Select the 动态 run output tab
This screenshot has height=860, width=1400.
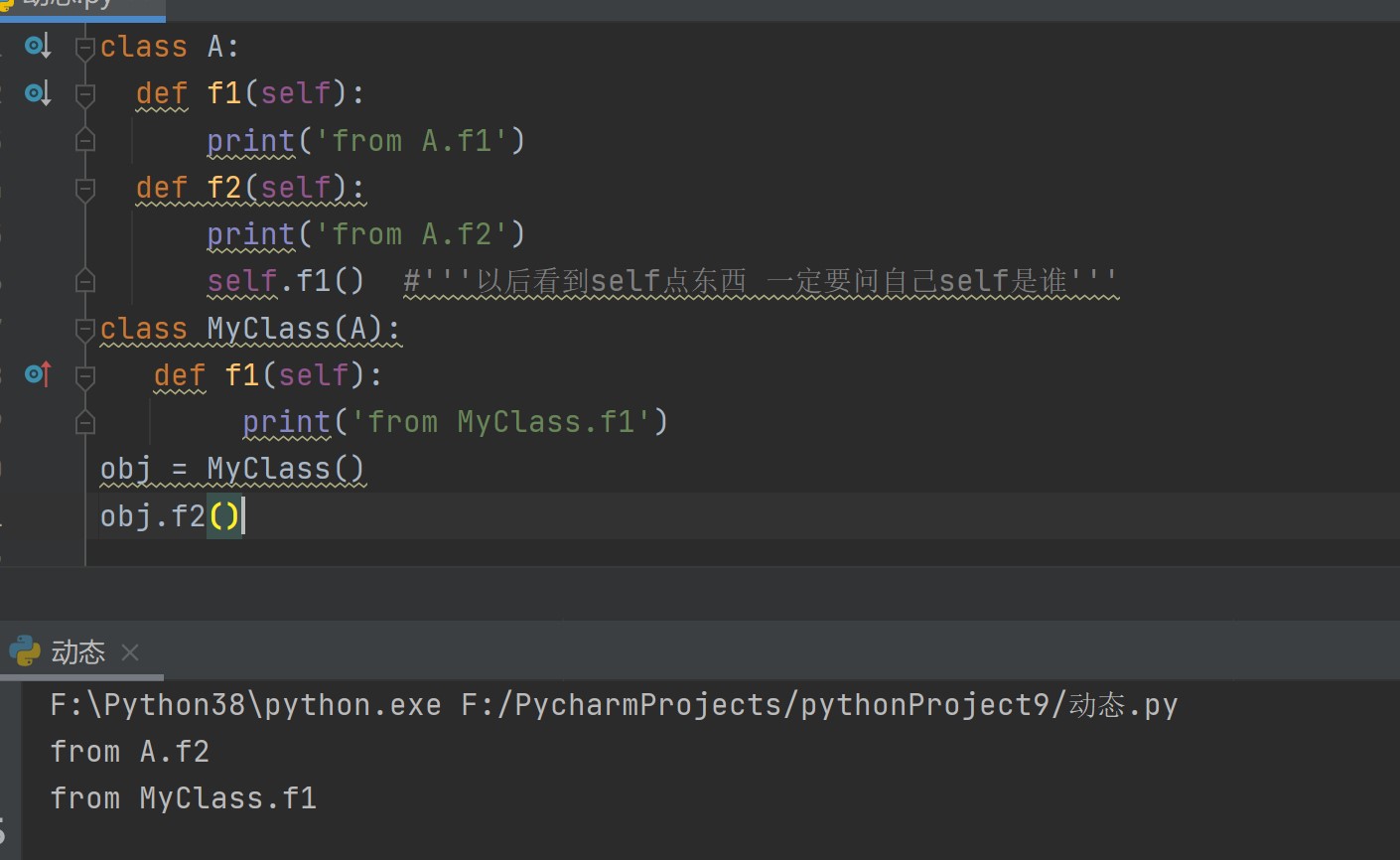pyautogui.click(x=77, y=652)
